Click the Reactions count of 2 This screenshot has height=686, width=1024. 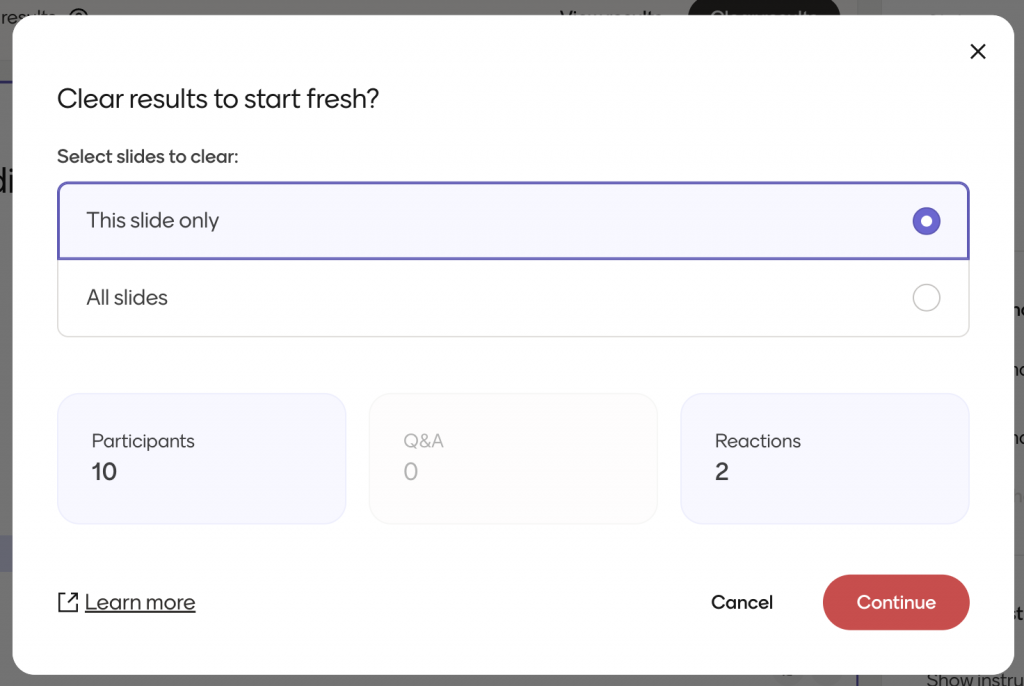click(722, 472)
